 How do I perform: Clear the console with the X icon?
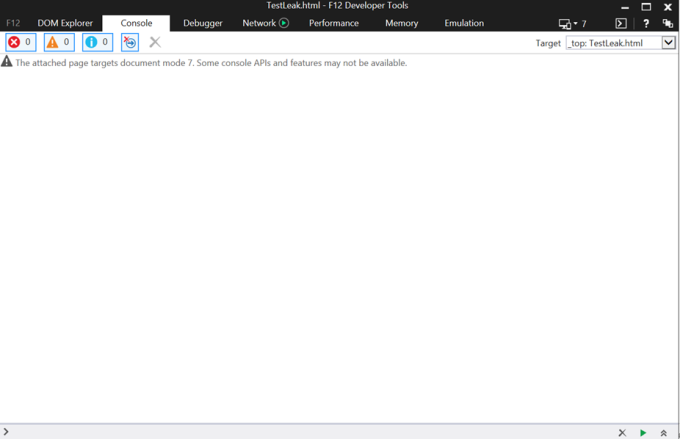(x=155, y=42)
